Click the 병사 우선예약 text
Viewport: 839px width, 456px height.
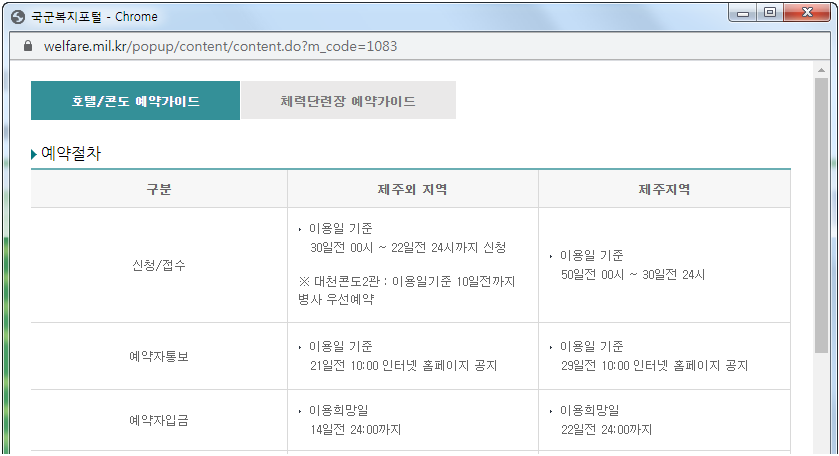point(336,299)
